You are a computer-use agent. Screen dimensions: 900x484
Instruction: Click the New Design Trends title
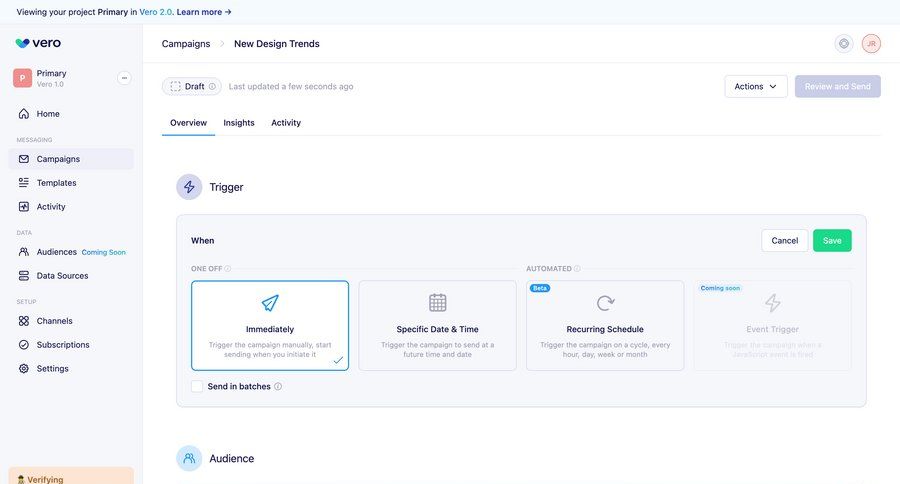[277, 44]
